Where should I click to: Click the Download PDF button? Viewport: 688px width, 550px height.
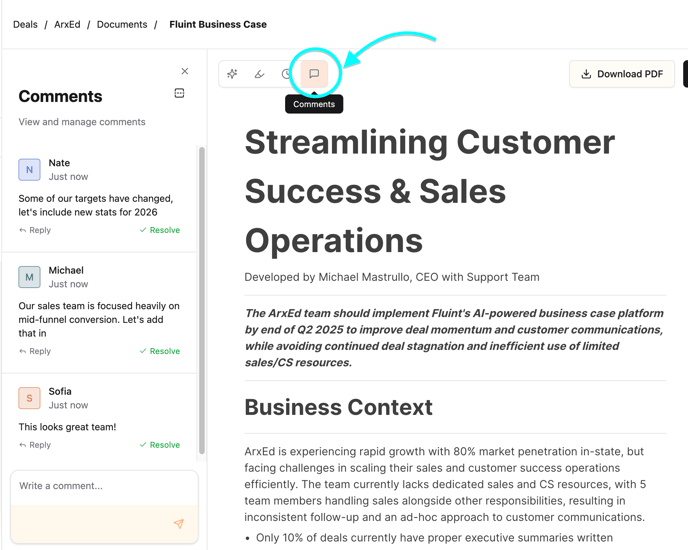(x=622, y=74)
